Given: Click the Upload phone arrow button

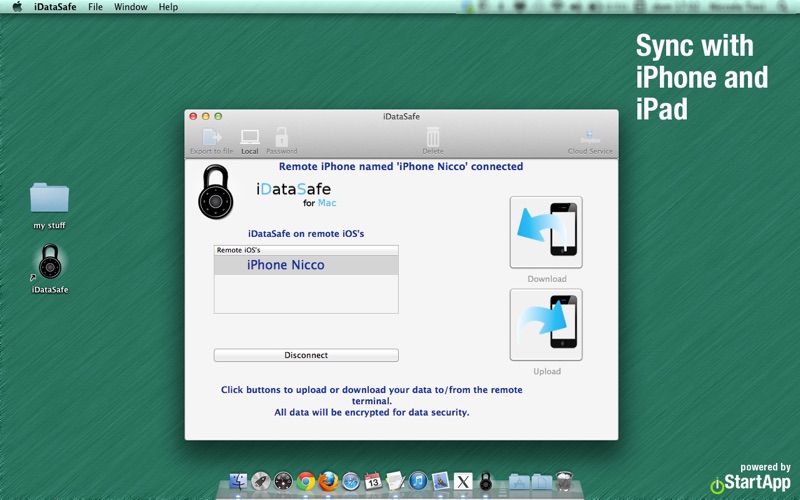Looking at the screenshot, I should [x=546, y=324].
